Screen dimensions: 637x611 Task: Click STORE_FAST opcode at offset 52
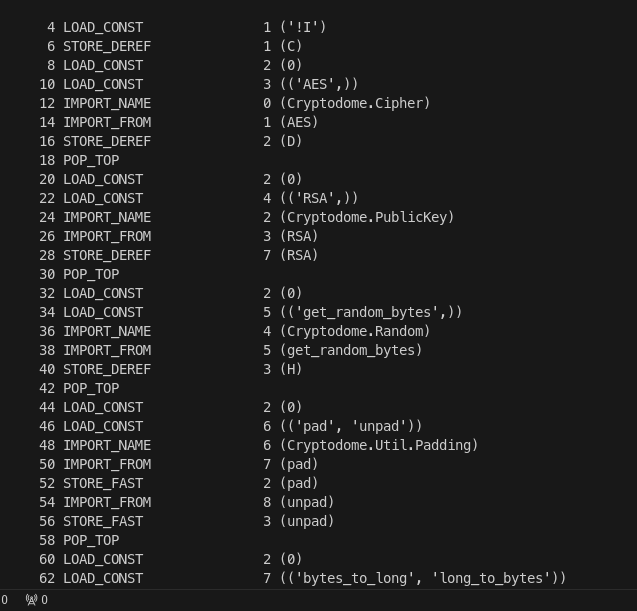coord(103,483)
